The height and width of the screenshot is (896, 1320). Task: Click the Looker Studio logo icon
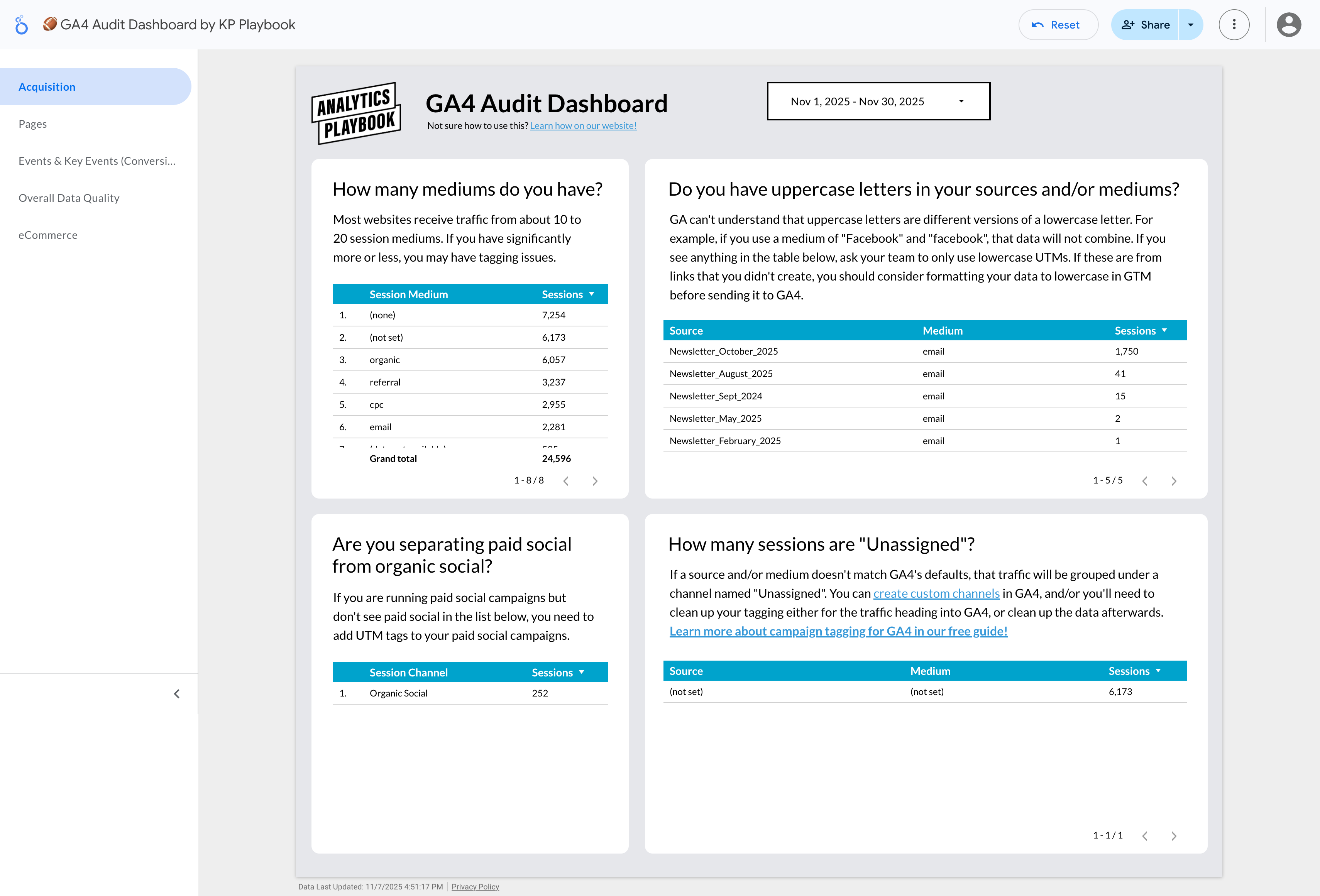pos(21,25)
